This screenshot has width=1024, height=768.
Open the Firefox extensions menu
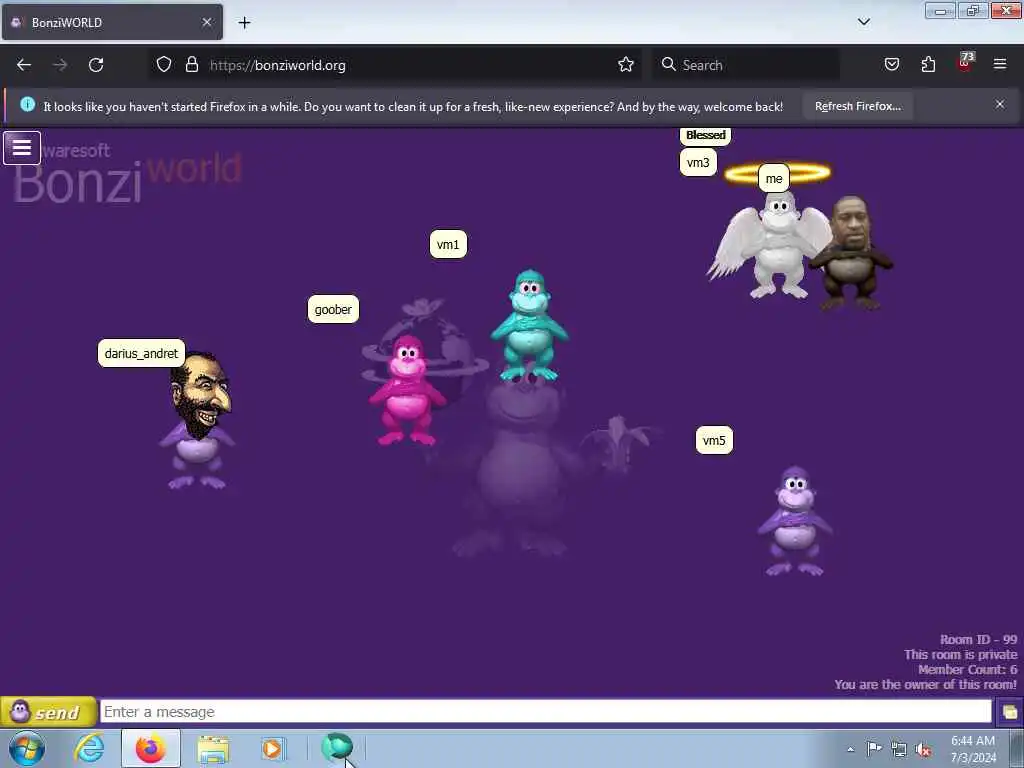pos(928,65)
